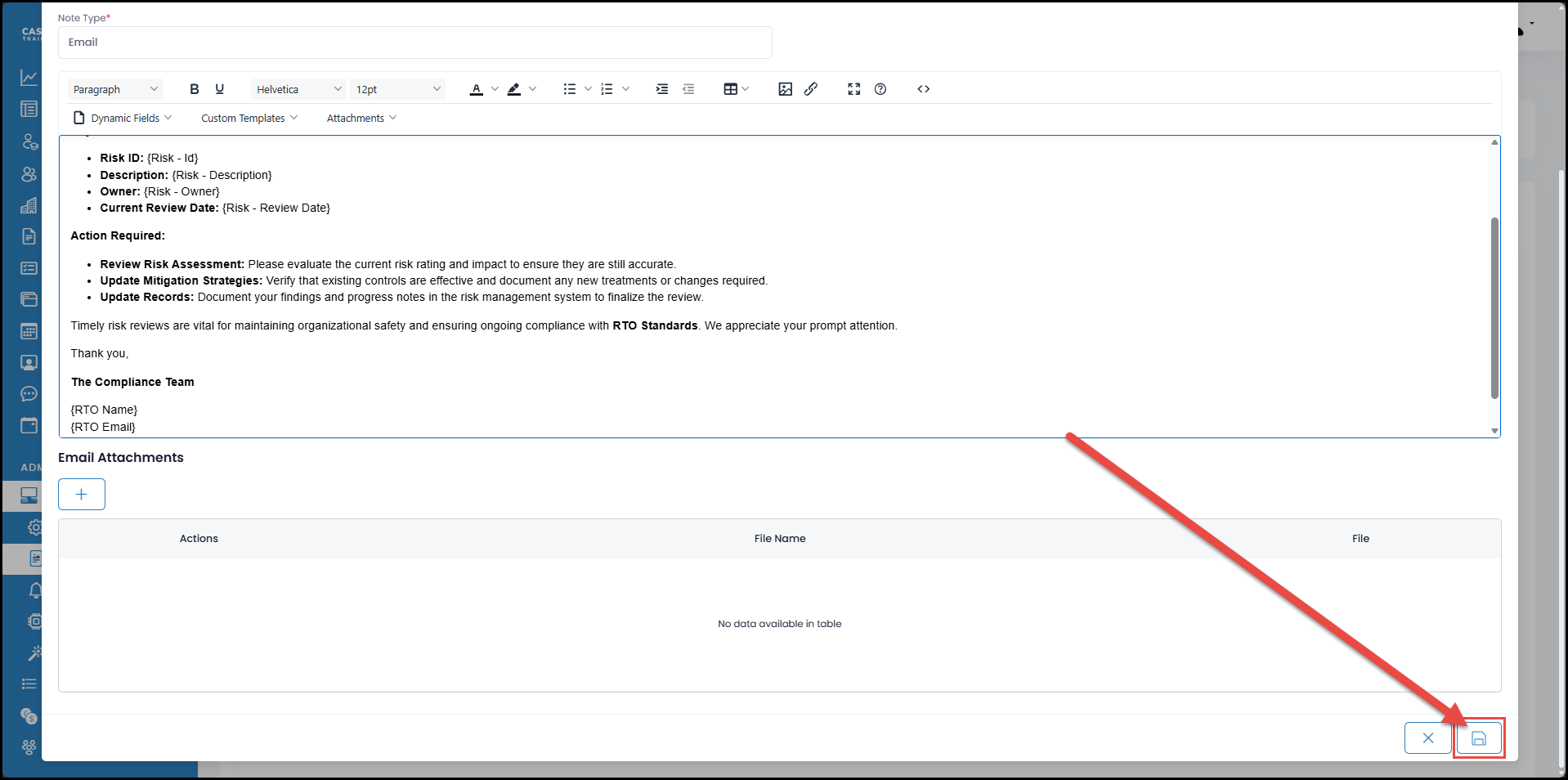Screen dimensions: 1568x780
Task: Open the card window icon in sidebar
Action: (x=29, y=299)
